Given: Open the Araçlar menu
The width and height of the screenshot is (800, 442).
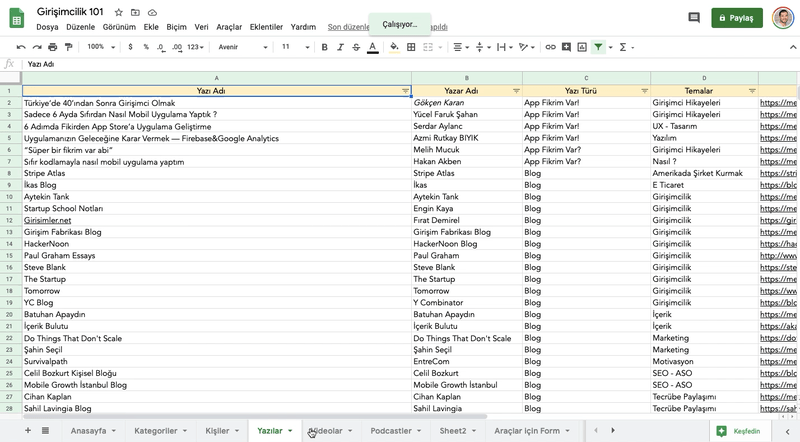Looking at the screenshot, I should coord(229,27).
